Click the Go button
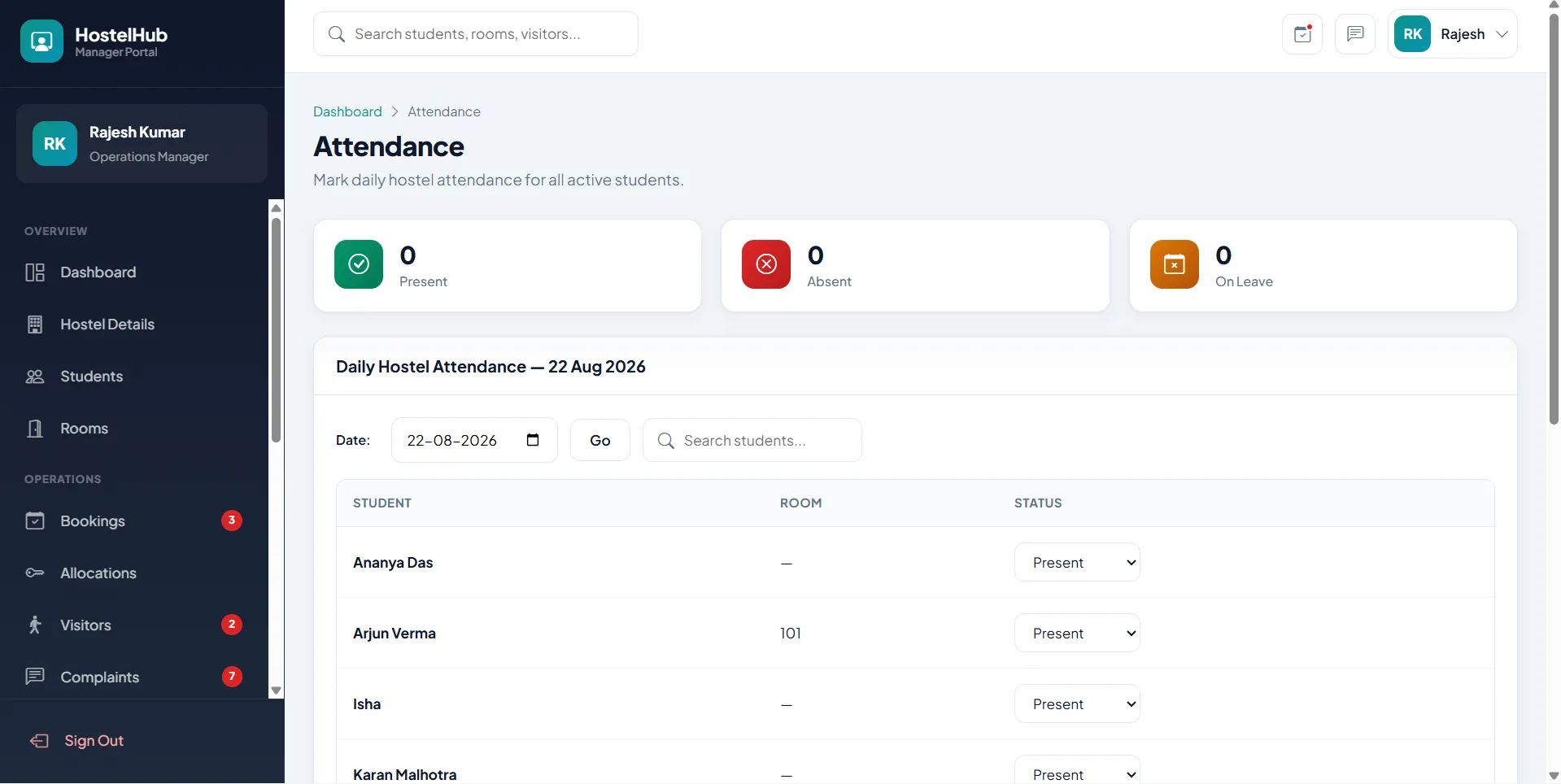The width and height of the screenshot is (1561, 784). pyautogui.click(x=600, y=440)
